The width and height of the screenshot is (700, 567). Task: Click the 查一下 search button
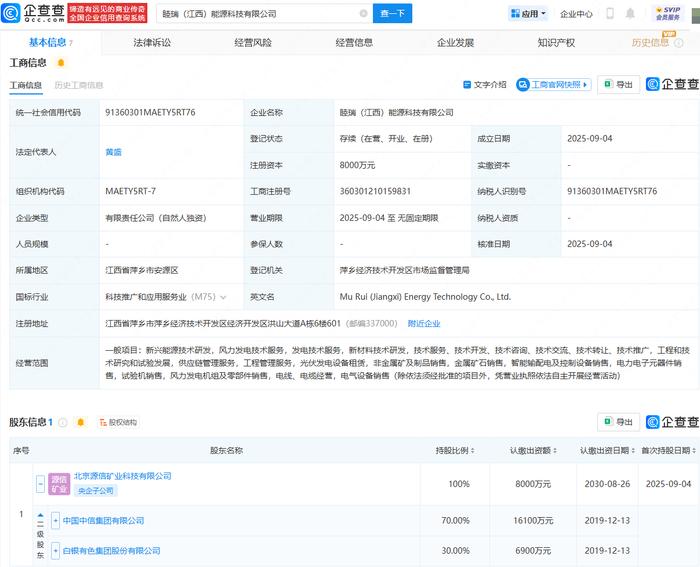(392, 13)
